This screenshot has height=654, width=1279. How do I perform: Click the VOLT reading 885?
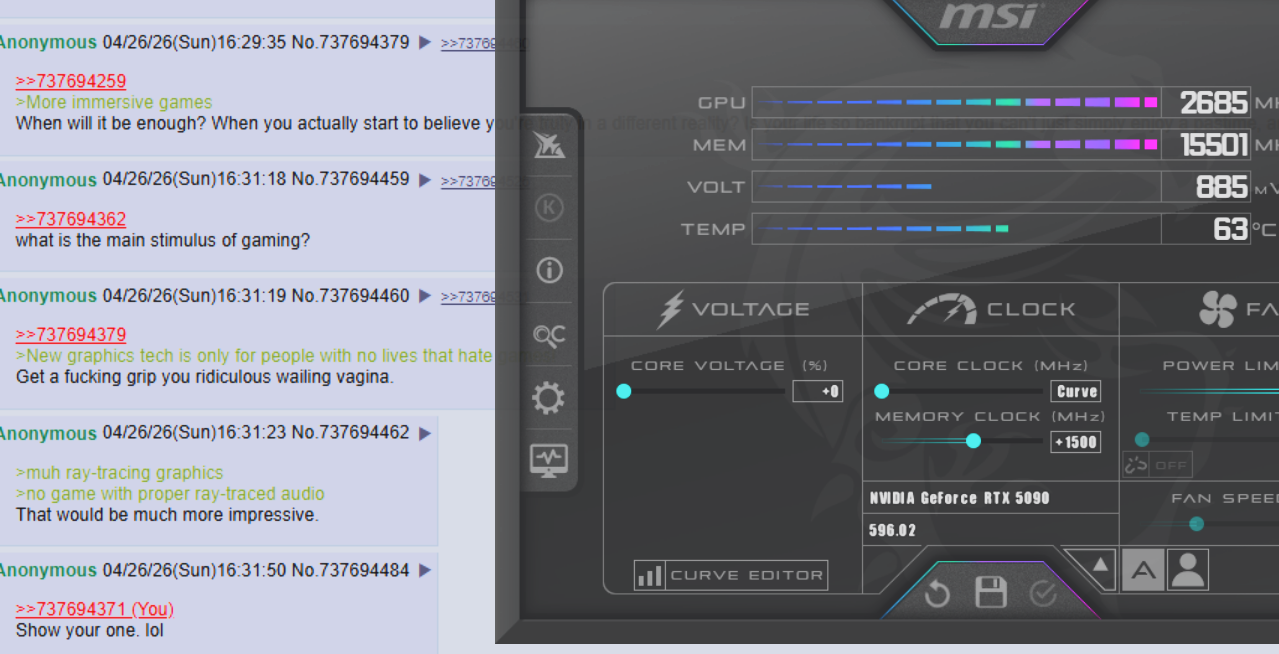tap(1221, 187)
